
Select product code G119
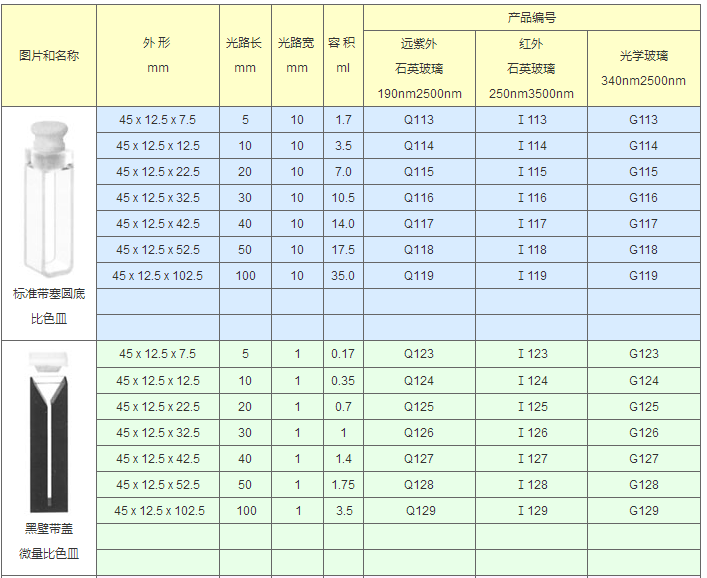(x=643, y=276)
